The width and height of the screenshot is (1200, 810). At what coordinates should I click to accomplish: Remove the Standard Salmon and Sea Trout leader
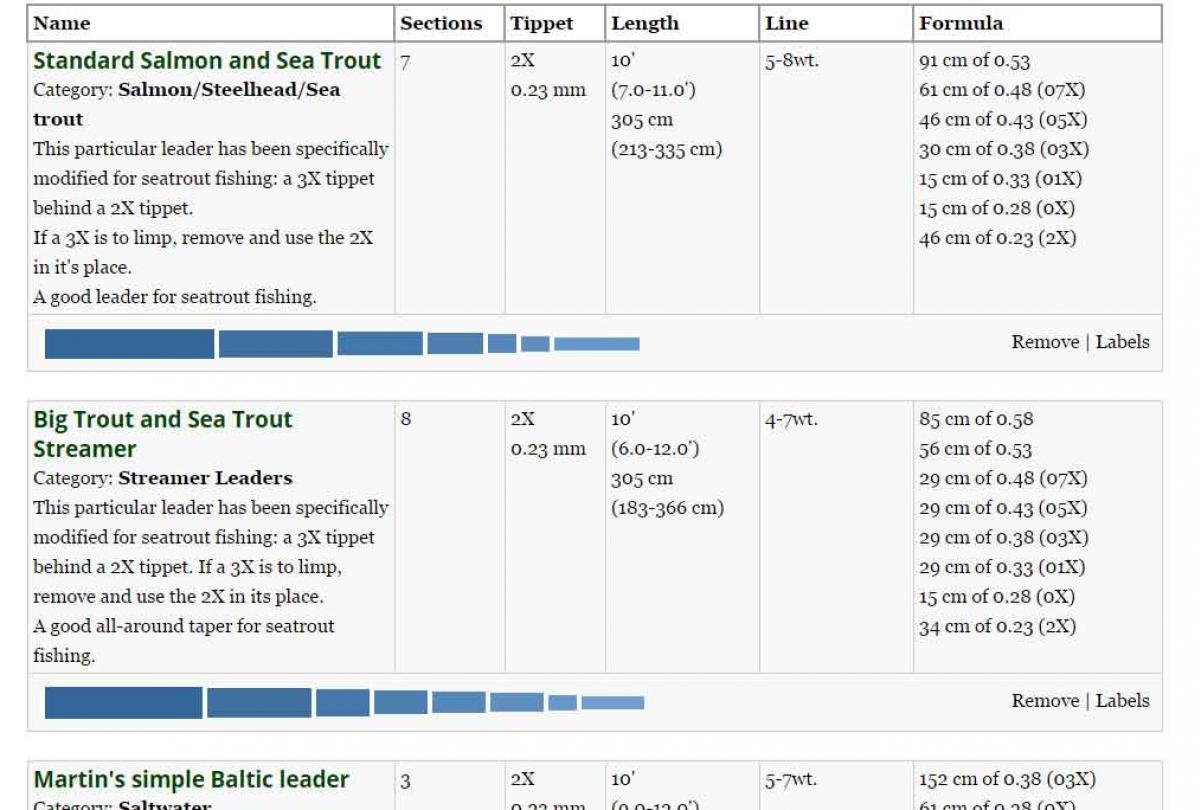pyautogui.click(x=1045, y=342)
